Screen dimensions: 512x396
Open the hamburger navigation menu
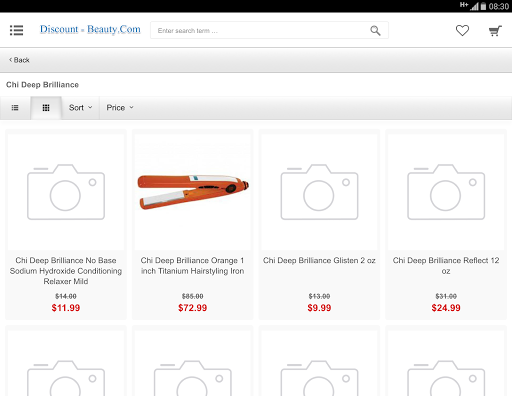click(x=16, y=30)
